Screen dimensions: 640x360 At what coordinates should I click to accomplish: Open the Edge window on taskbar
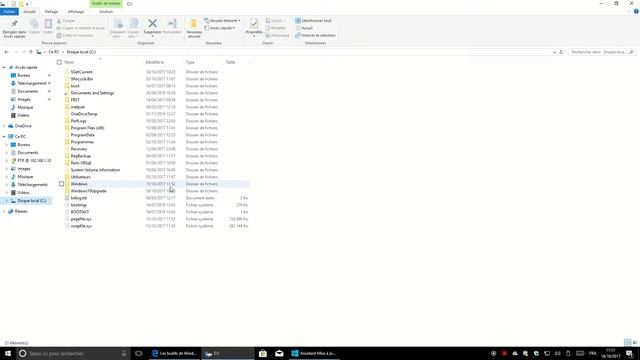click(x=174, y=353)
